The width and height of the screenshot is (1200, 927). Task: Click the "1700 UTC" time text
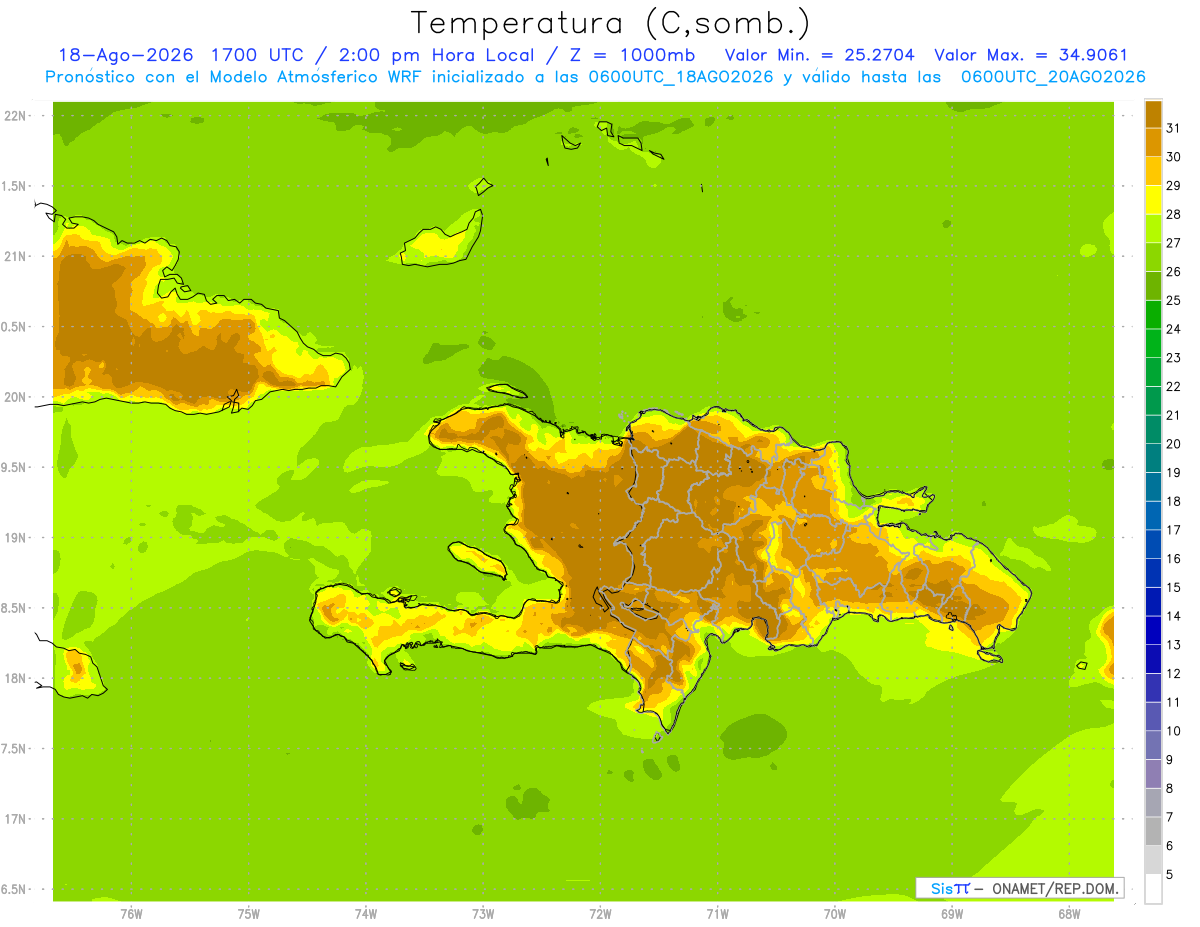pos(258,56)
